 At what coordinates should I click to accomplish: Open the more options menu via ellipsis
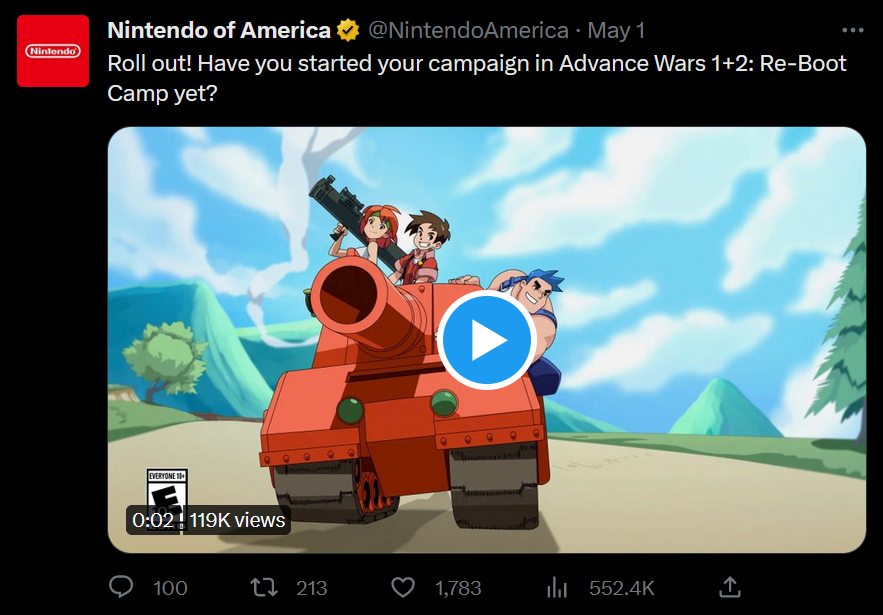[x=853, y=30]
